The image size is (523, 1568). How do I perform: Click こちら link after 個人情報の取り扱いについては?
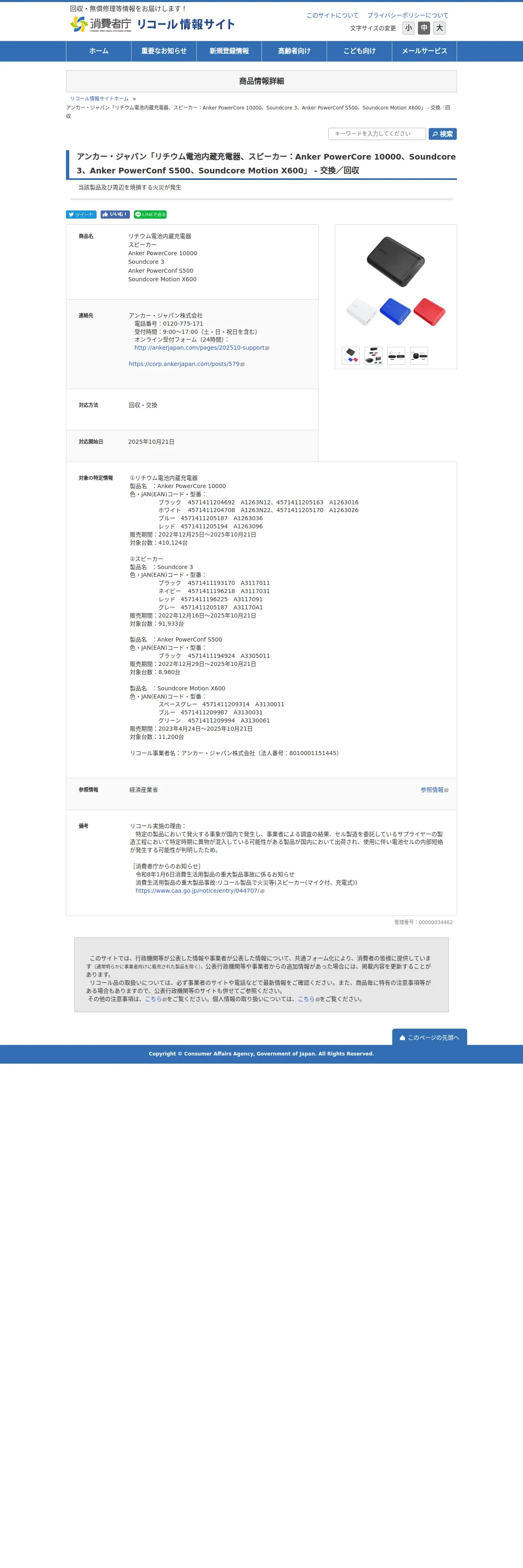tap(306, 999)
